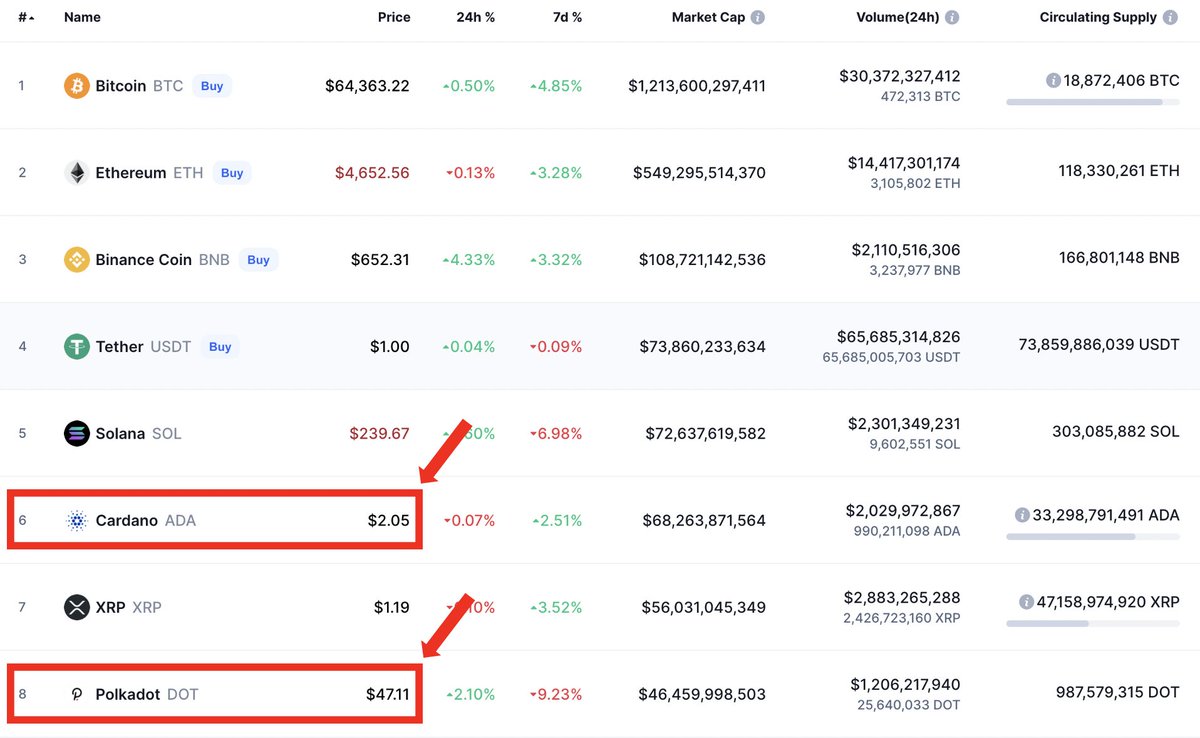
Task: Click Solana supply 303,085,882 SOL
Action: click(x=1116, y=433)
